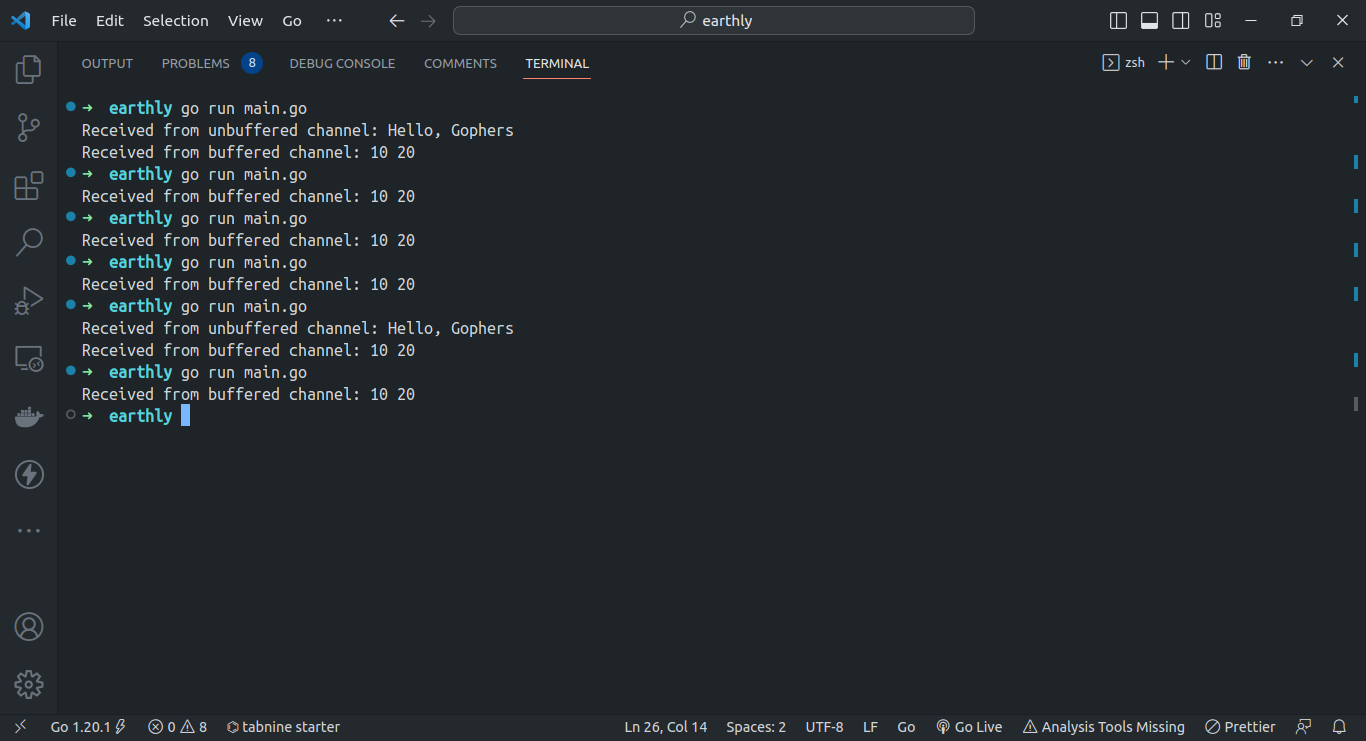Switch to the PROBLEMS tab
The image size is (1366, 741).
(196, 63)
